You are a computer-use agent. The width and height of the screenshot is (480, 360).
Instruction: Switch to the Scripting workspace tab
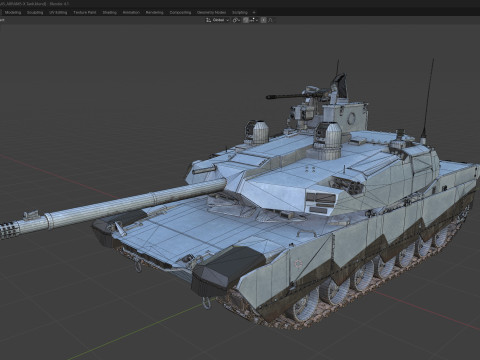240,12
